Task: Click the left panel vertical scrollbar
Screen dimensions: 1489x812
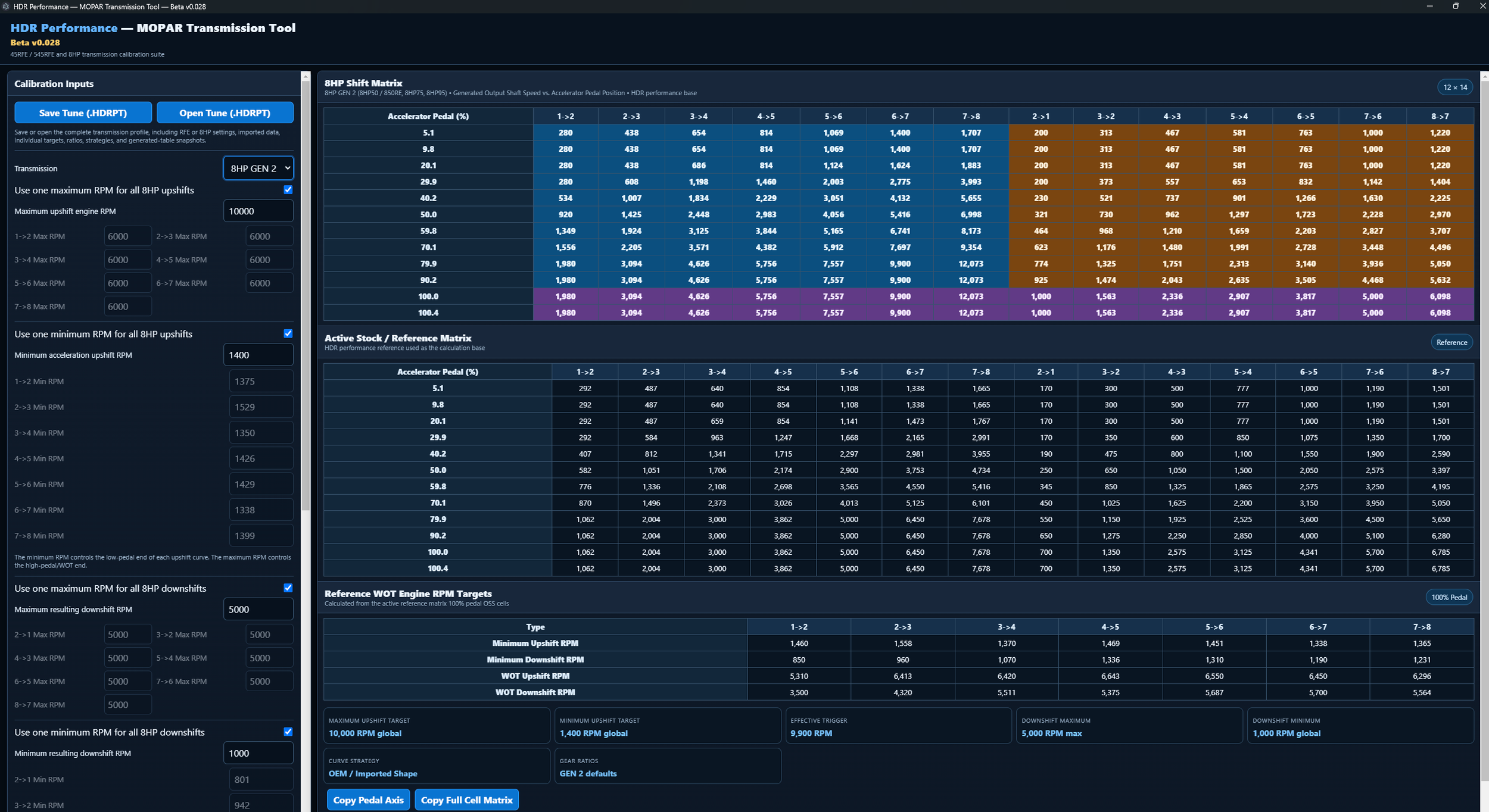Action: [306, 295]
